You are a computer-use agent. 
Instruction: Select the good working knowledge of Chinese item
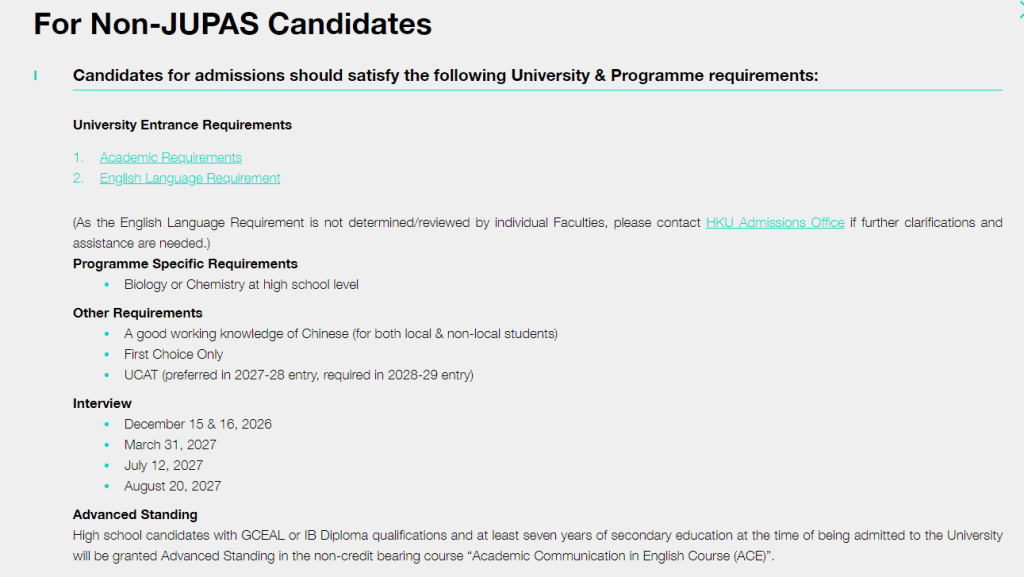[341, 334]
